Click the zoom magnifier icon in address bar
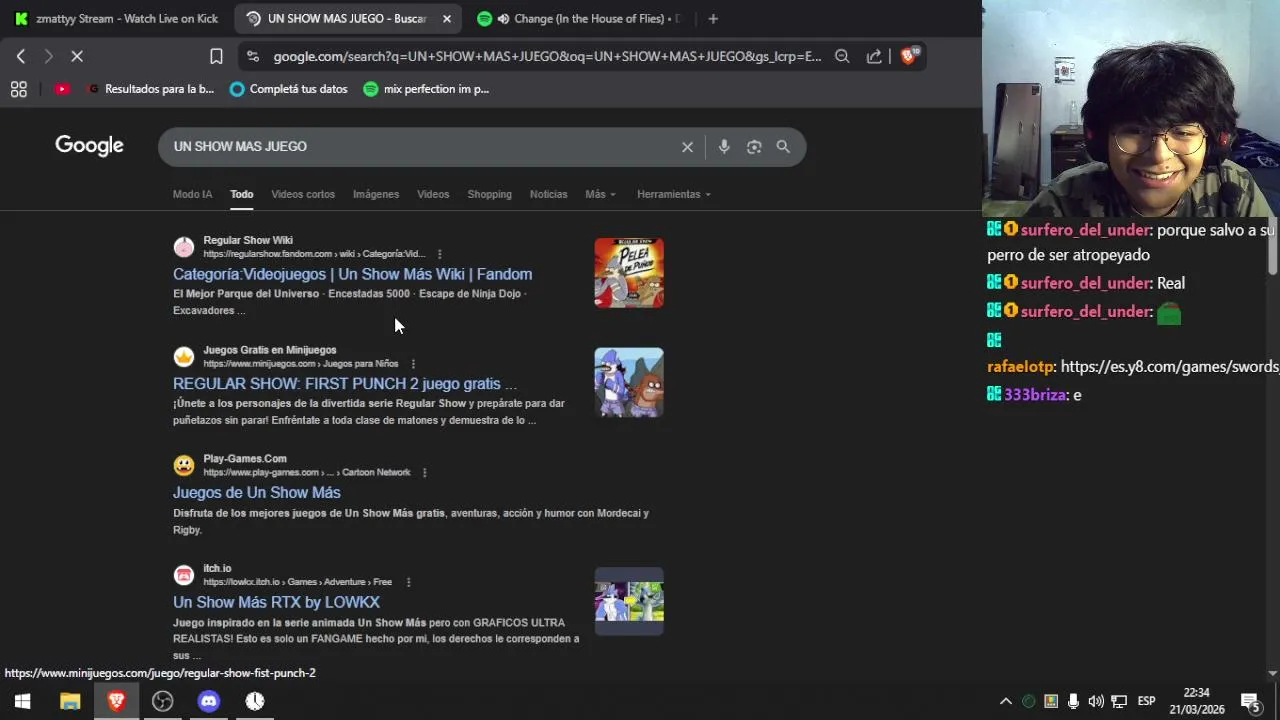The height and width of the screenshot is (720, 1280). pos(842,57)
